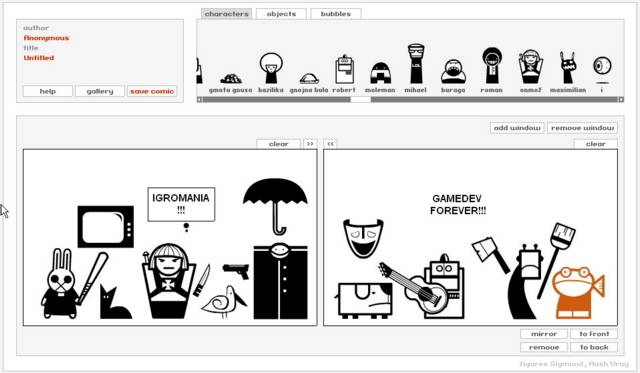Select the knife object in left panel
640x373 pixels.
202,280
